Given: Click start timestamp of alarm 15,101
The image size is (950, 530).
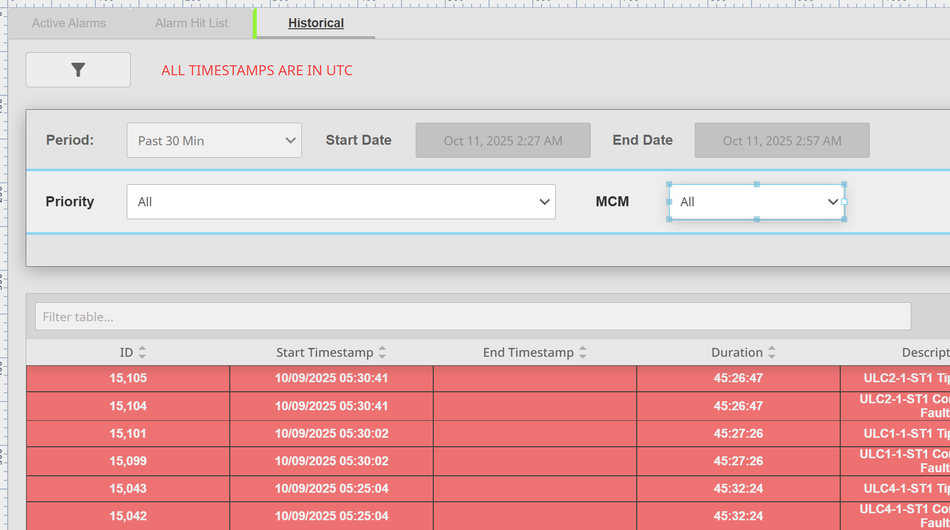Looking at the screenshot, I should pos(331,434).
